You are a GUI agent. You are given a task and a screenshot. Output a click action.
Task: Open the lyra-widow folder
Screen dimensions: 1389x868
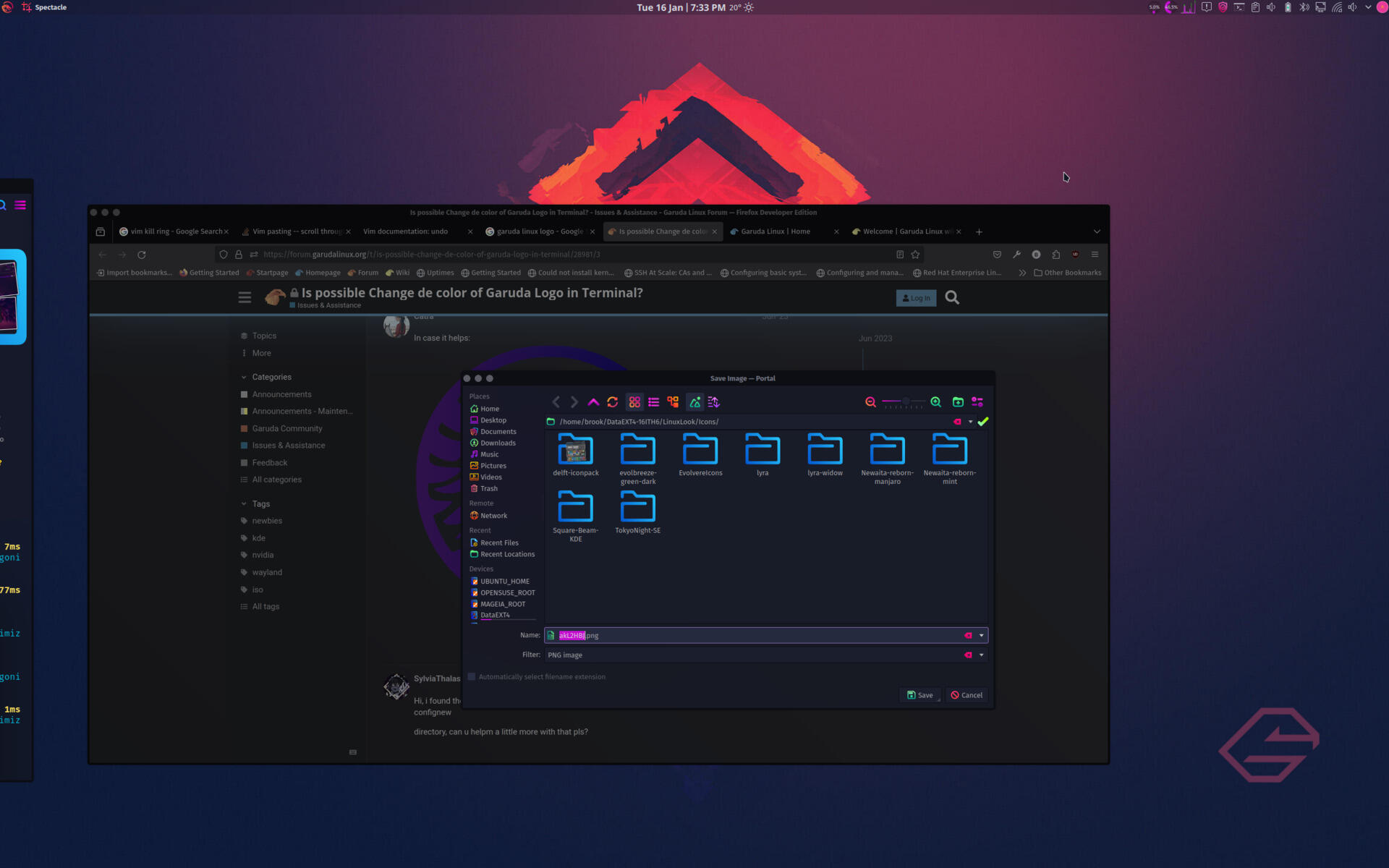tap(825, 455)
